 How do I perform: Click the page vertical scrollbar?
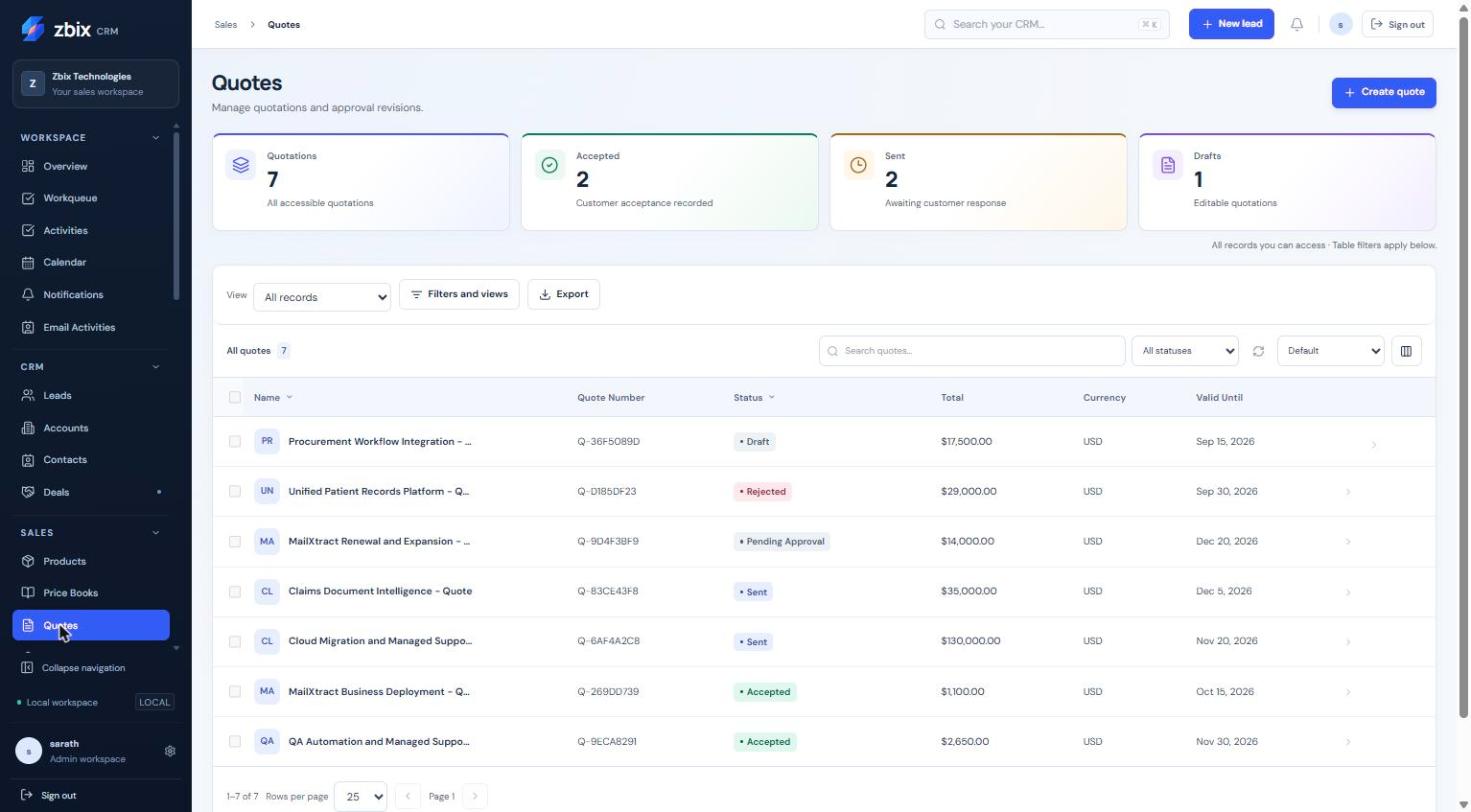1465,360
